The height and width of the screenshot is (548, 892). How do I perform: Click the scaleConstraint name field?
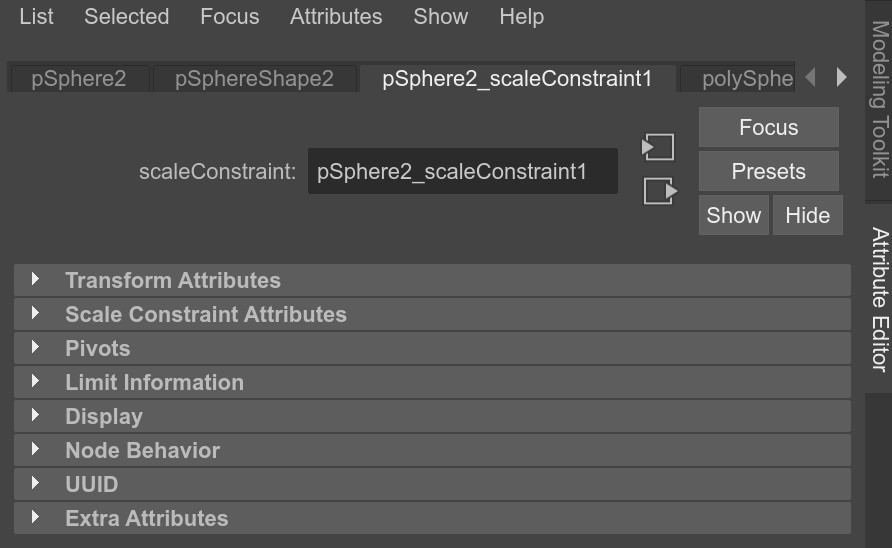462,171
